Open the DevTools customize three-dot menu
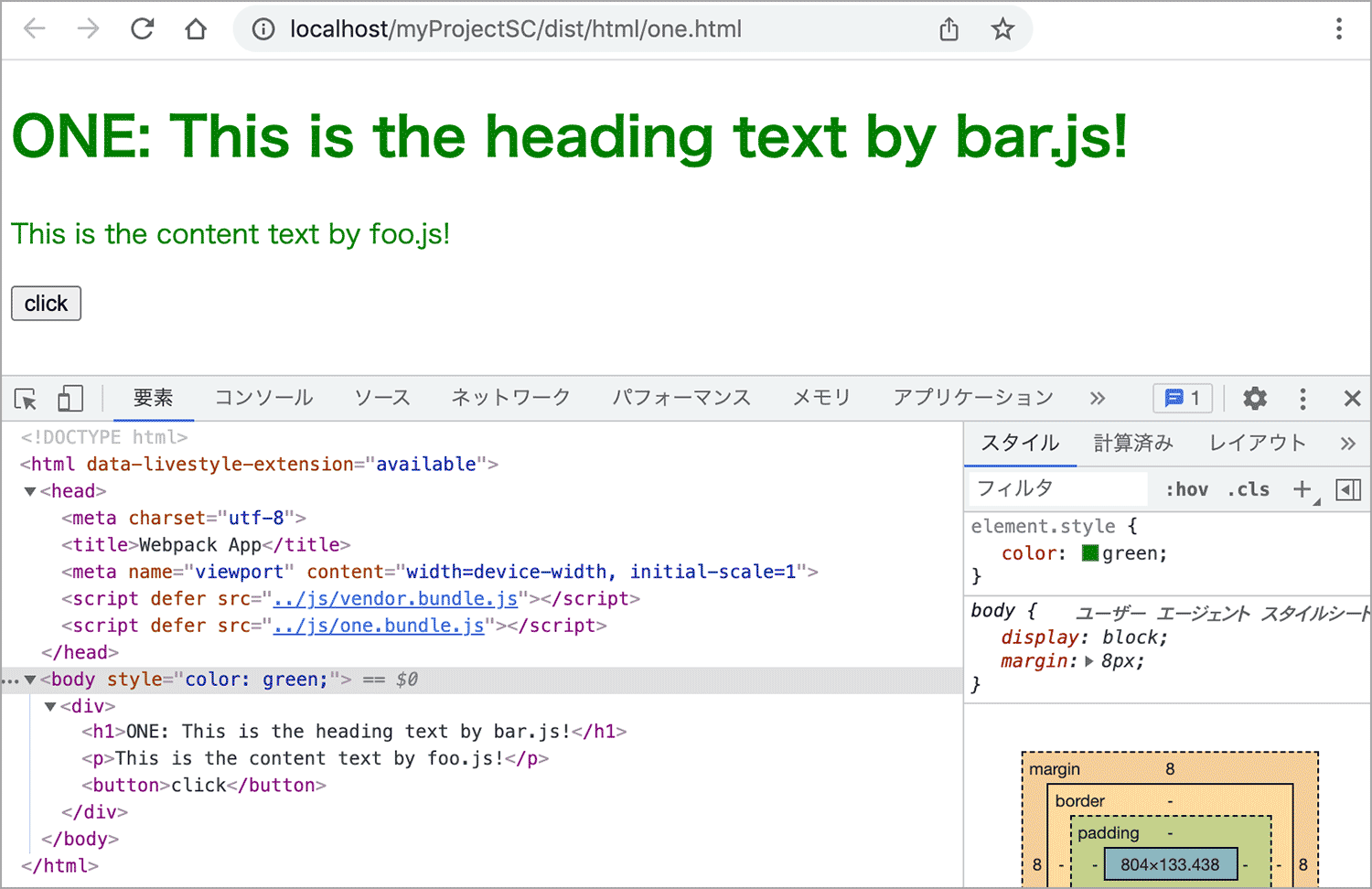Image resolution: width=1372 pixels, height=889 pixels. click(x=1302, y=399)
